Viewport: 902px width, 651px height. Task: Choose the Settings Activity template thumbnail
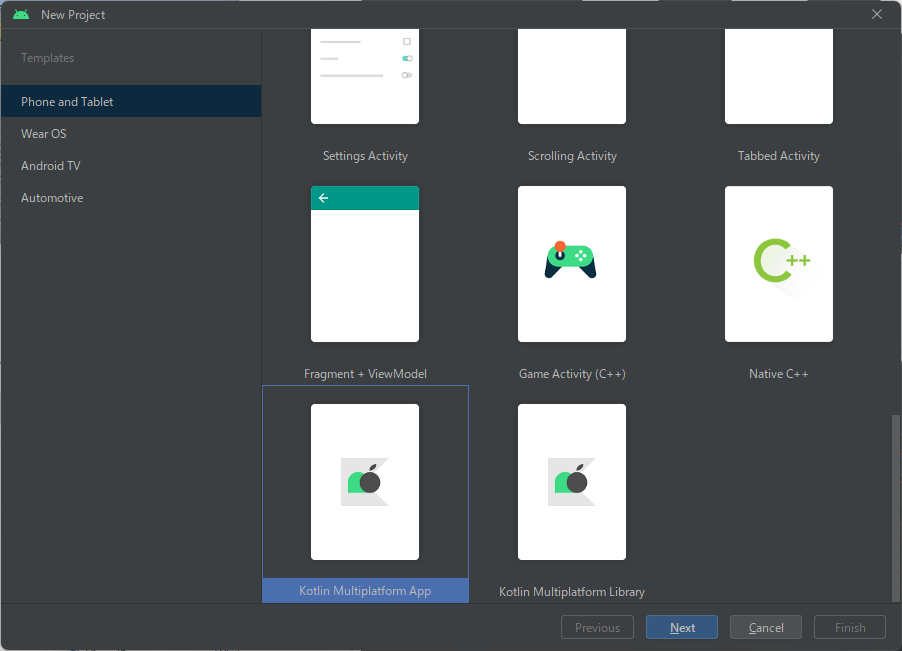365,76
